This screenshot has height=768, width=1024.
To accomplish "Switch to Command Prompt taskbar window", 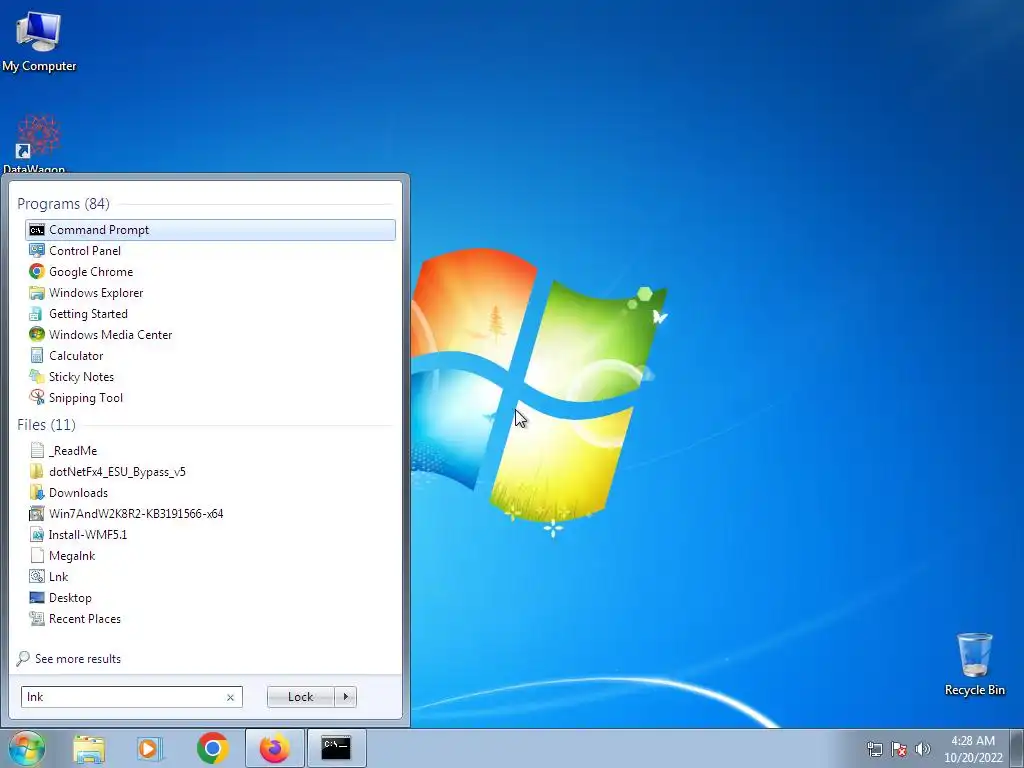I will pyautogui.click(x=336, y=748).
